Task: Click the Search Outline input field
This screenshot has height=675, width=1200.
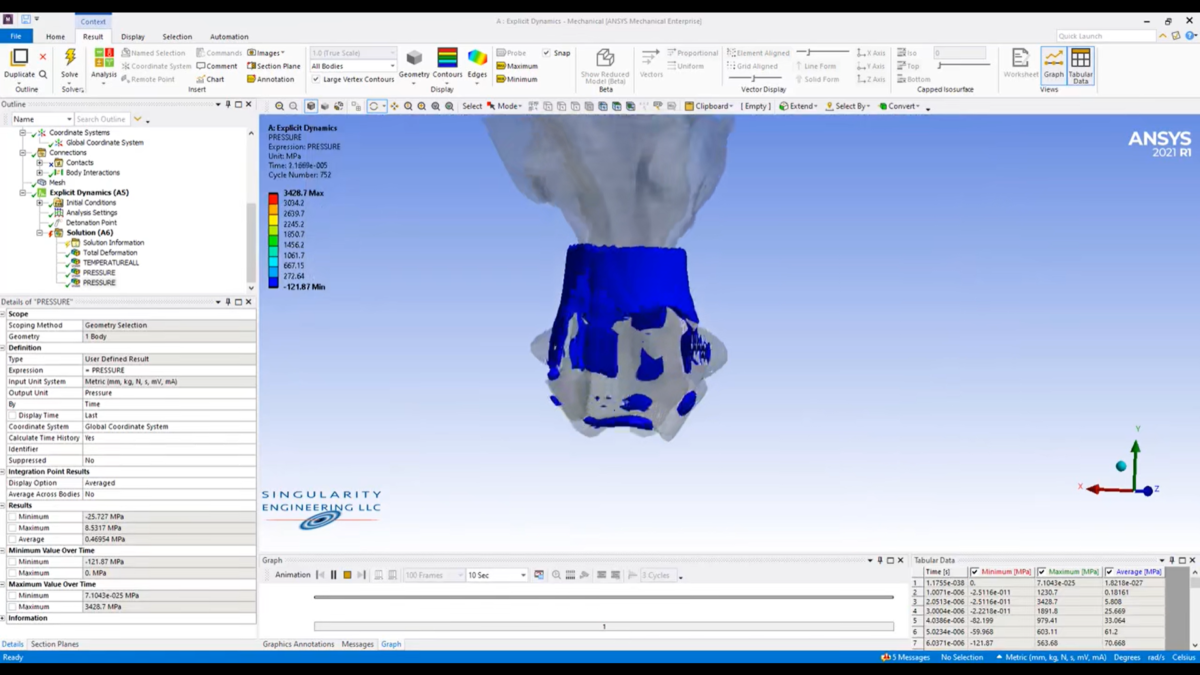Action: click(103, 119)
